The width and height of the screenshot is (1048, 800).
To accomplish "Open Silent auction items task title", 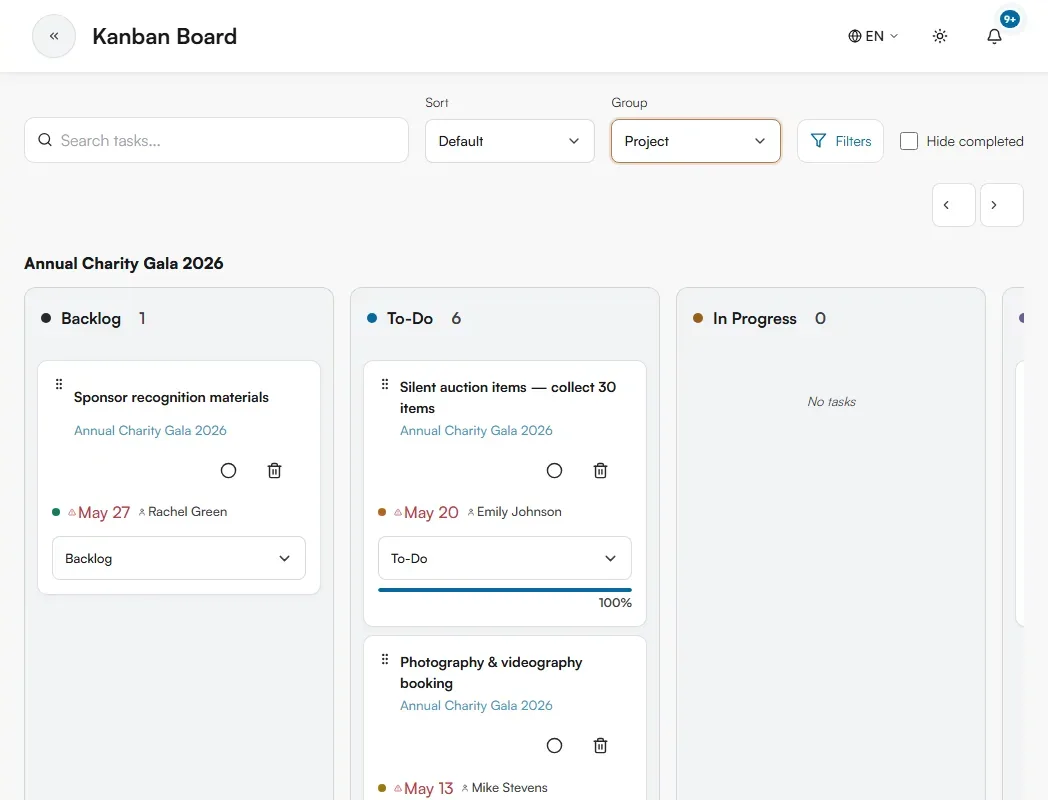I will click(x=508, y=398).
